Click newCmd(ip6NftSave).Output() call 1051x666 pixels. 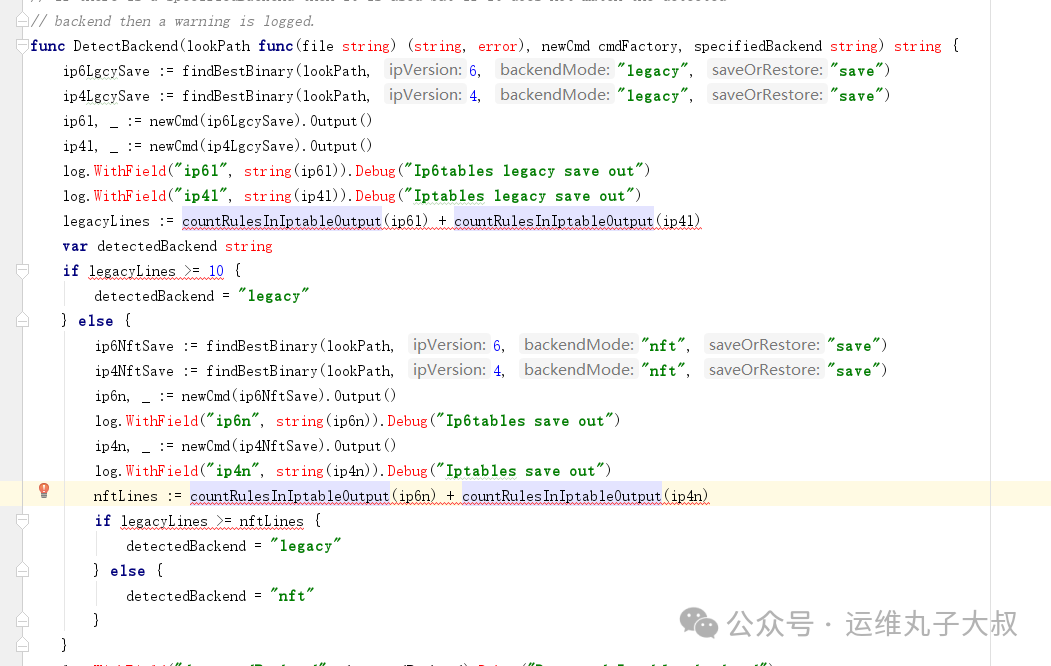(289, 396)
